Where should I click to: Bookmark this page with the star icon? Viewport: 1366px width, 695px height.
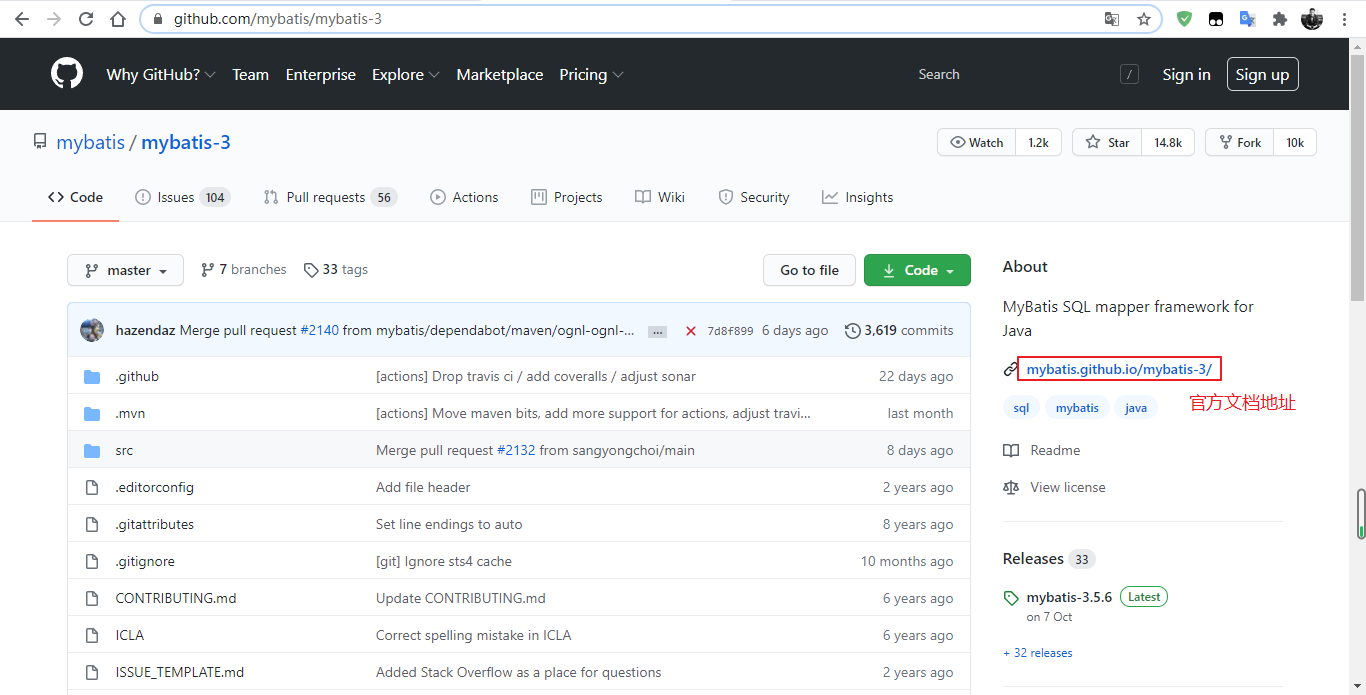pos(1144,19)
